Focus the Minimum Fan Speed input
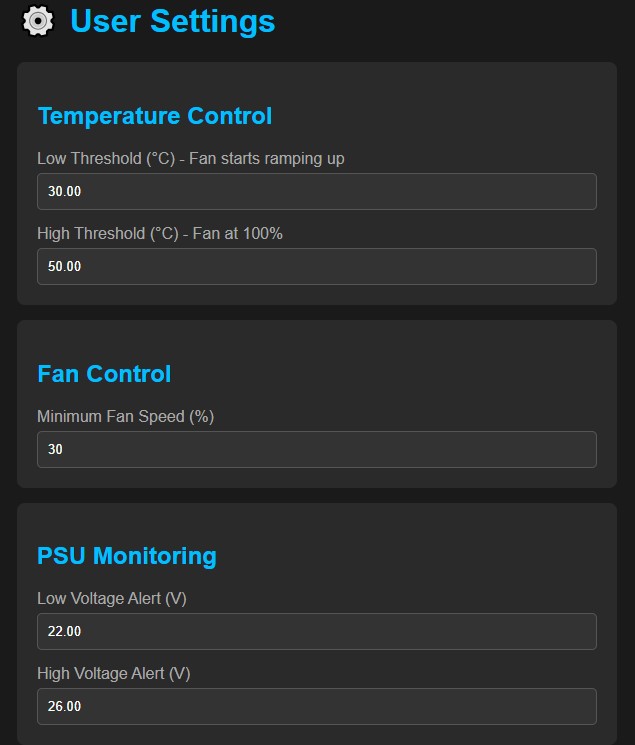This screenshot has width=635, height=745. (x=316, y=449)
